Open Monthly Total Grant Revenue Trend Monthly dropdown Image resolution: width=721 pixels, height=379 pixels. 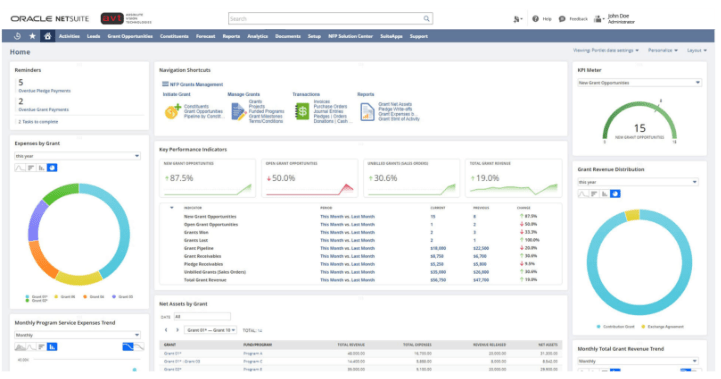coord(638,361)
